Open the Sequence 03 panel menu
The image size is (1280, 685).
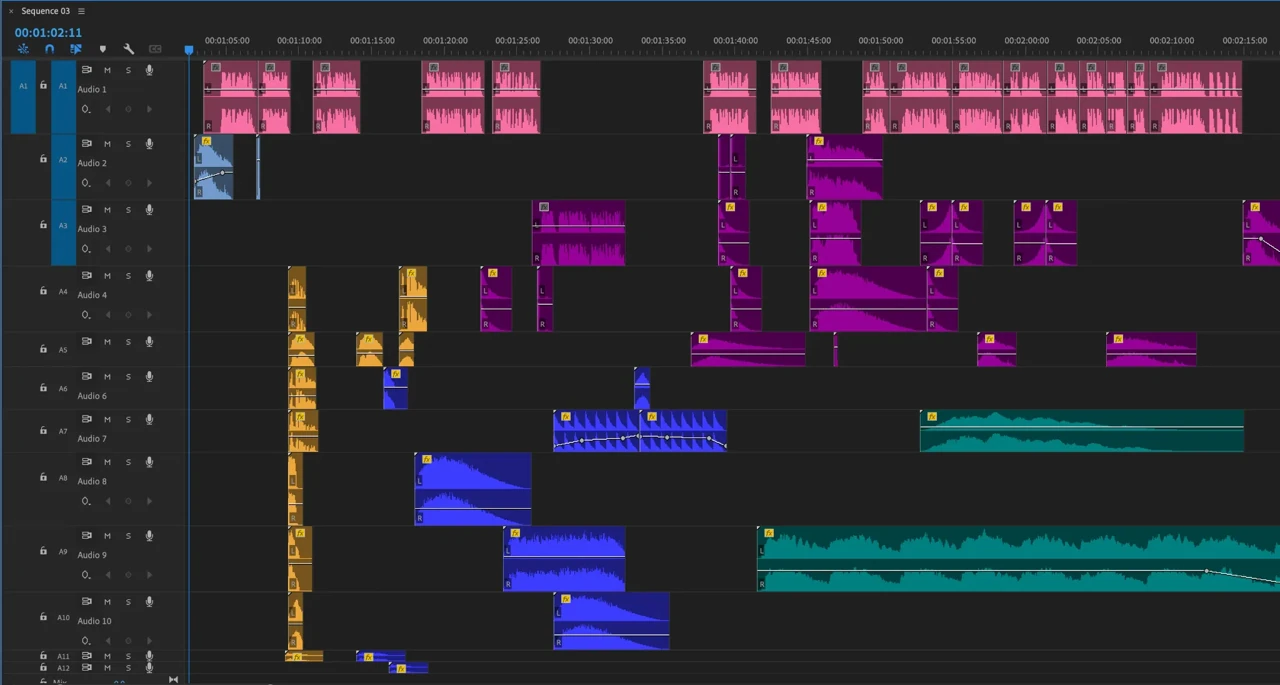[x=81, y=11]
